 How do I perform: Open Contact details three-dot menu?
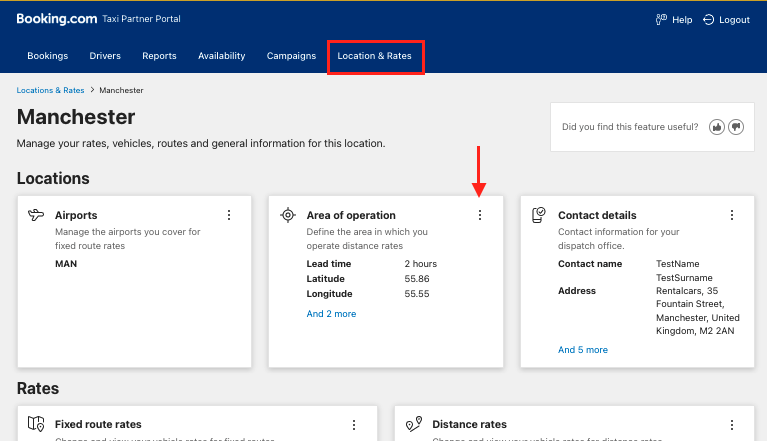[732, 215]
